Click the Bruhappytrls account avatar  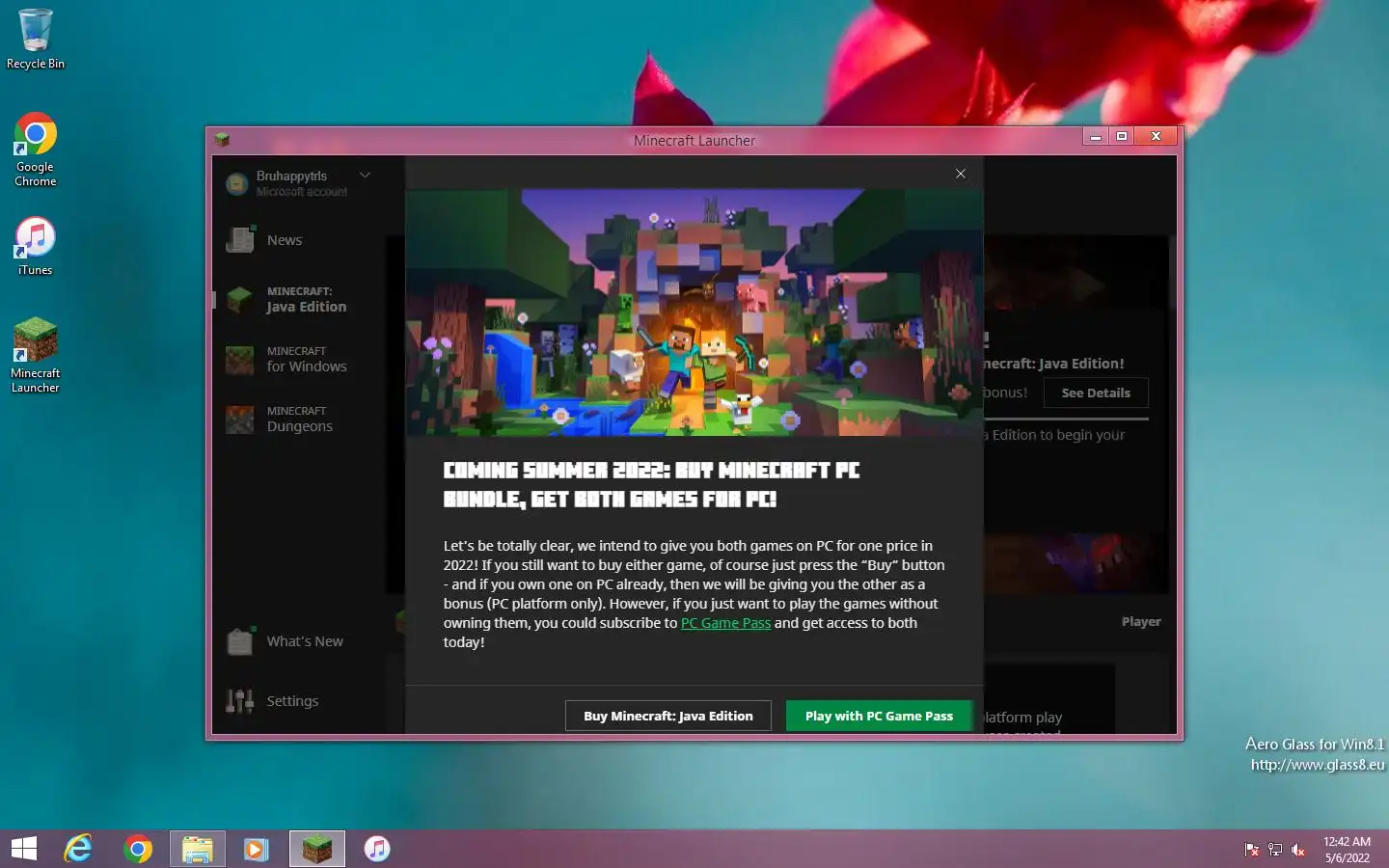(x=237, y=183)
